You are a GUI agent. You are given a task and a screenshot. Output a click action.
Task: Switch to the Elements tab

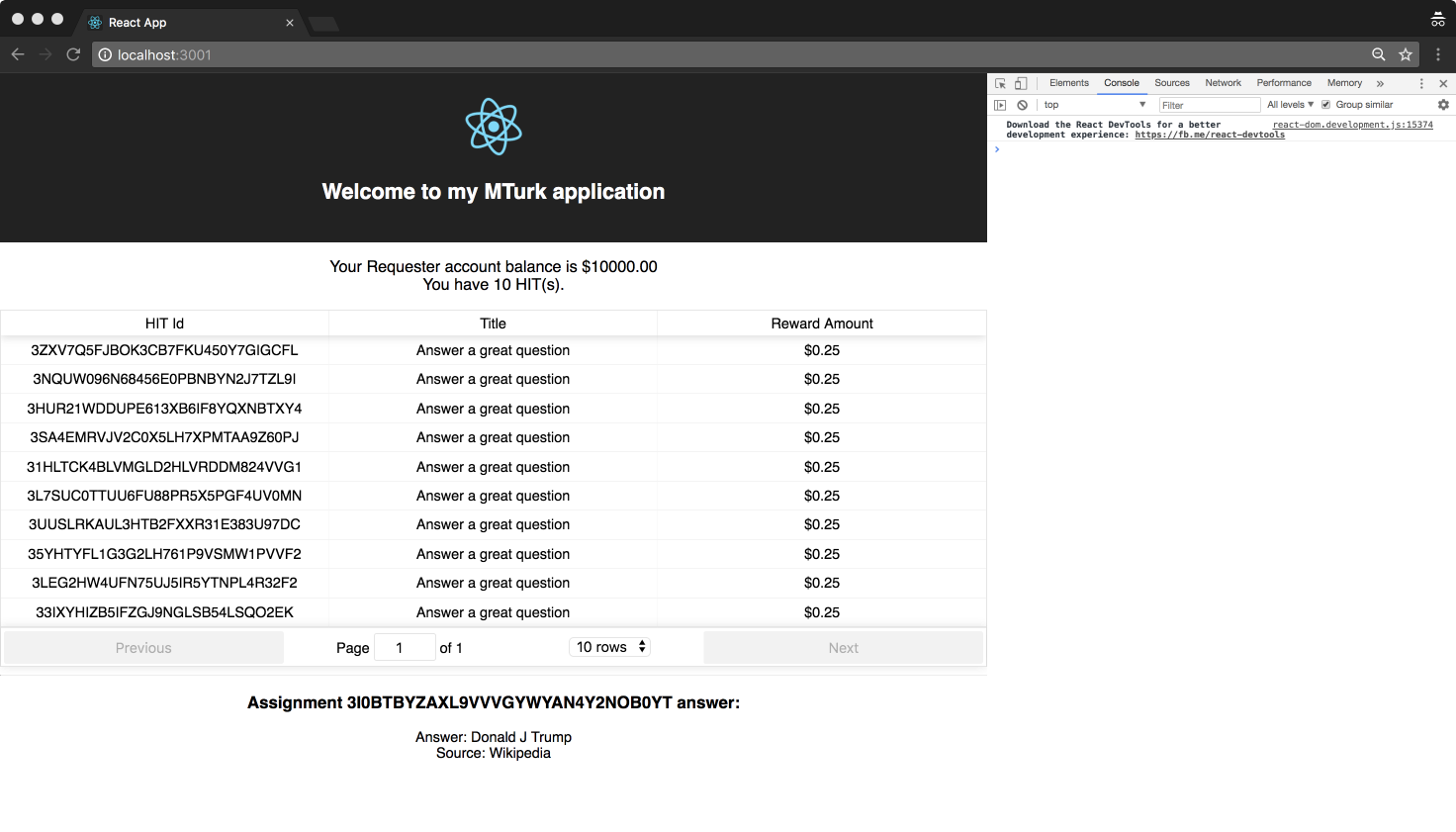(x=1068, y=83)
